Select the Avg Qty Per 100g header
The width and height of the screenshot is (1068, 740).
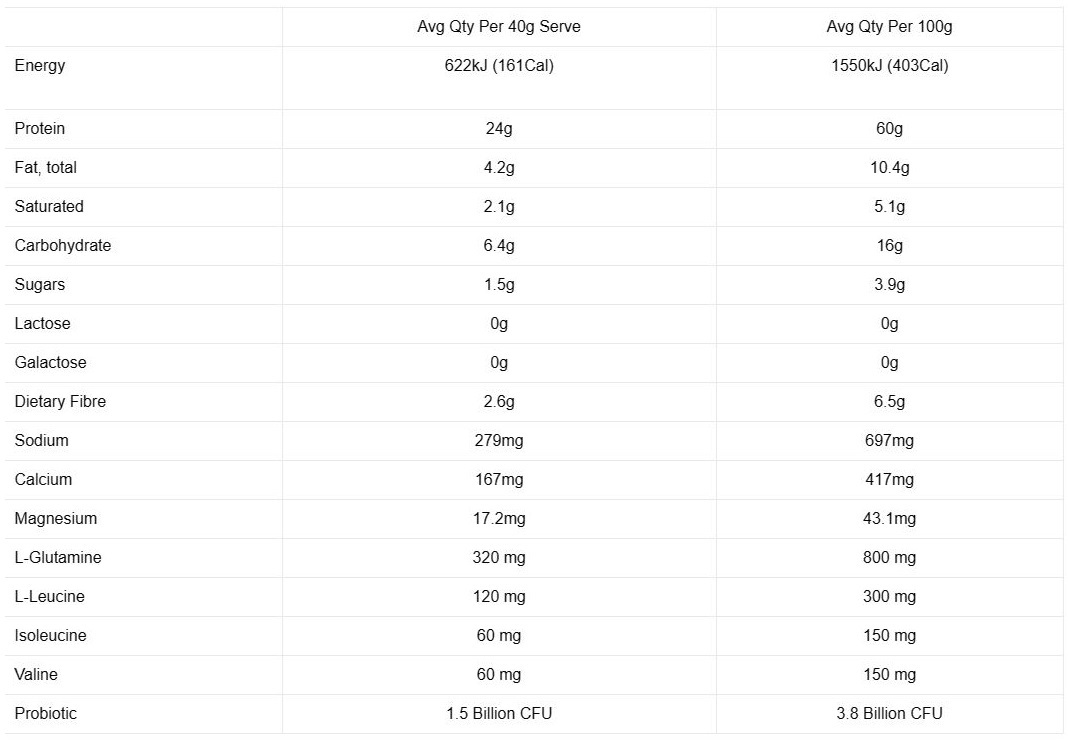[889, 27]
